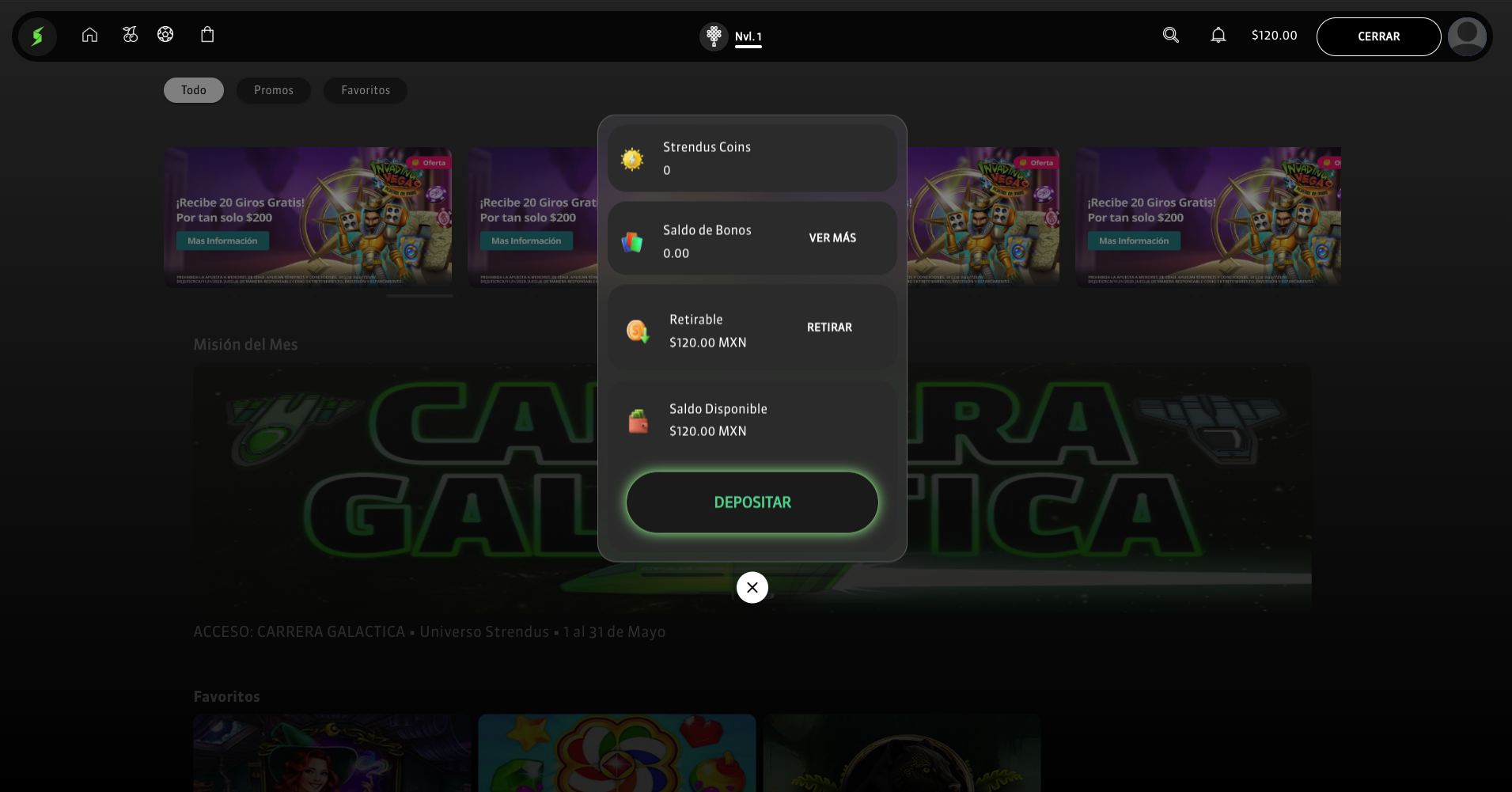
Task: Open the Strendus Coins row
Action: [x=752, y=158]
